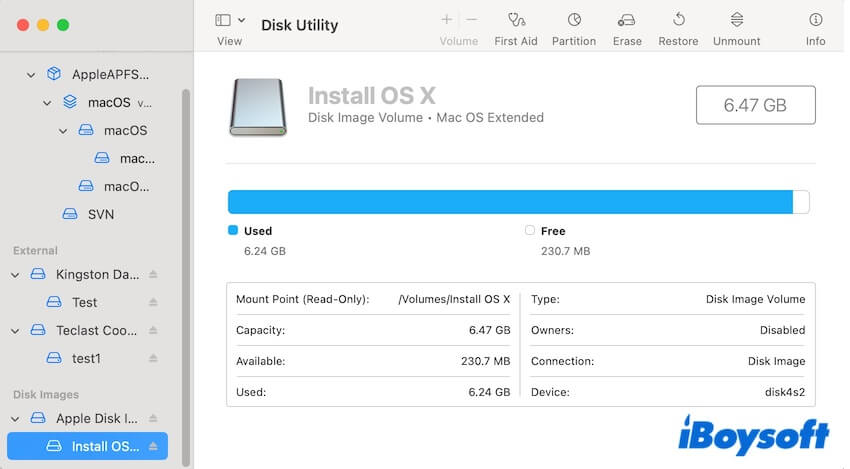Click the First Aid stethoscope icon
This screenshot has width=850, height=469.
(516, 20)
